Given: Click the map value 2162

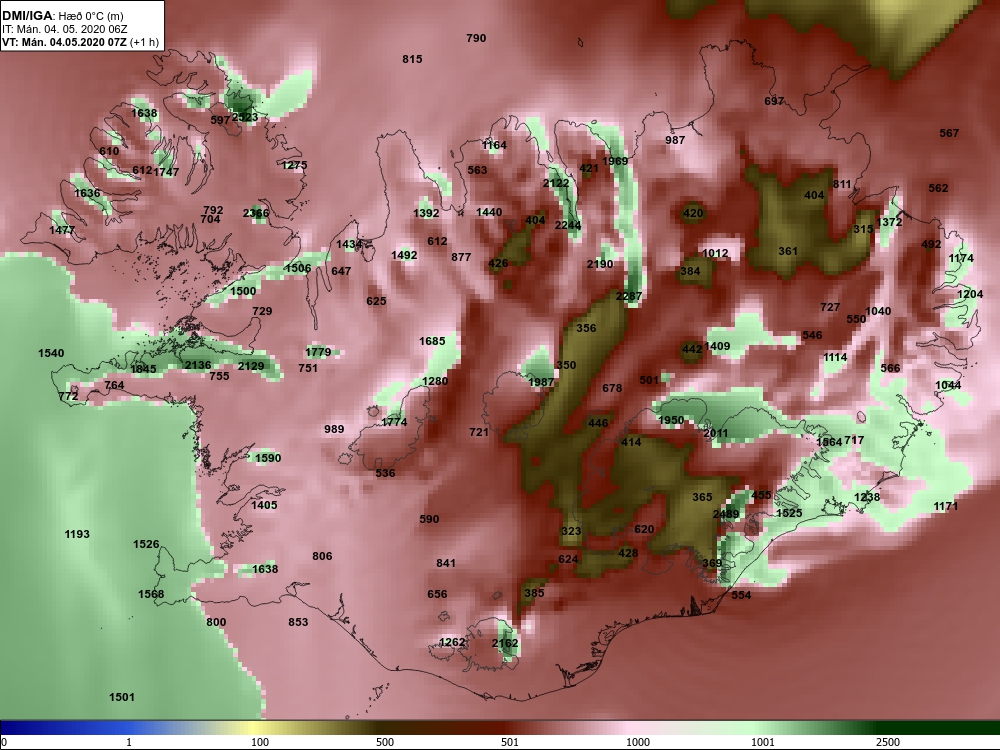Looking at the screenshot, I should 505,643.
